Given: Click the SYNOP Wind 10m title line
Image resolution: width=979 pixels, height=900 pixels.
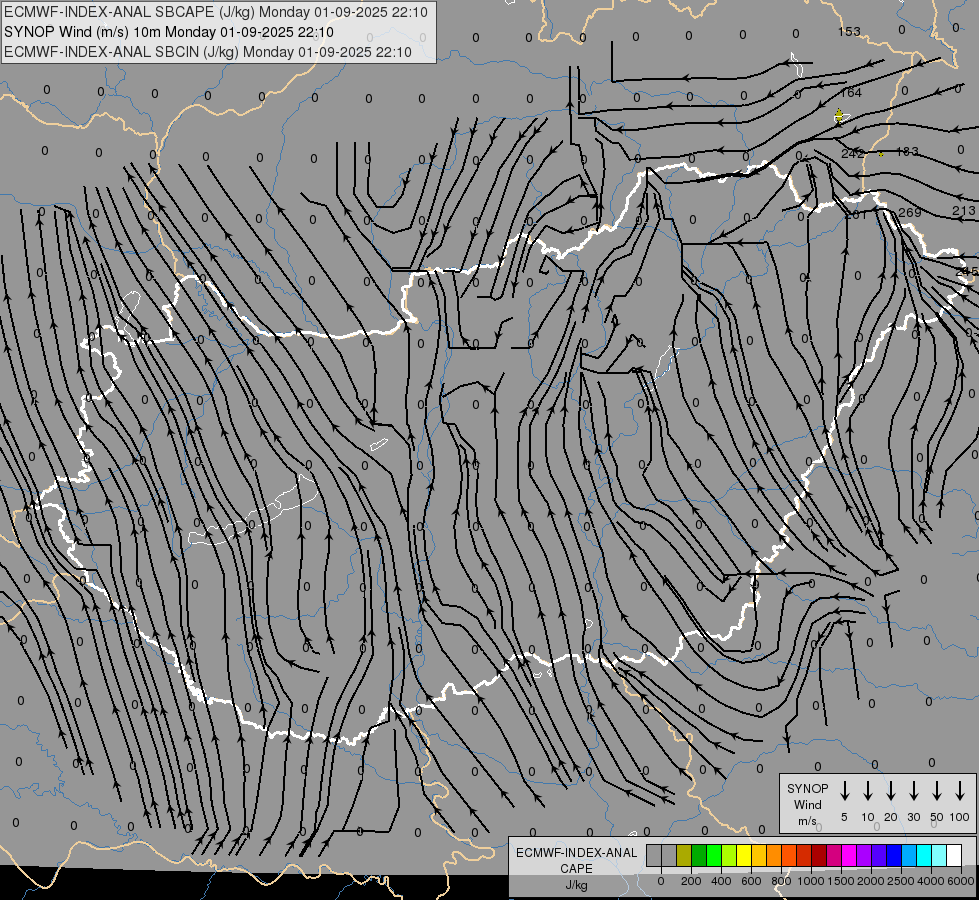Looking at the screenshot, I should [x=169, y=32].
